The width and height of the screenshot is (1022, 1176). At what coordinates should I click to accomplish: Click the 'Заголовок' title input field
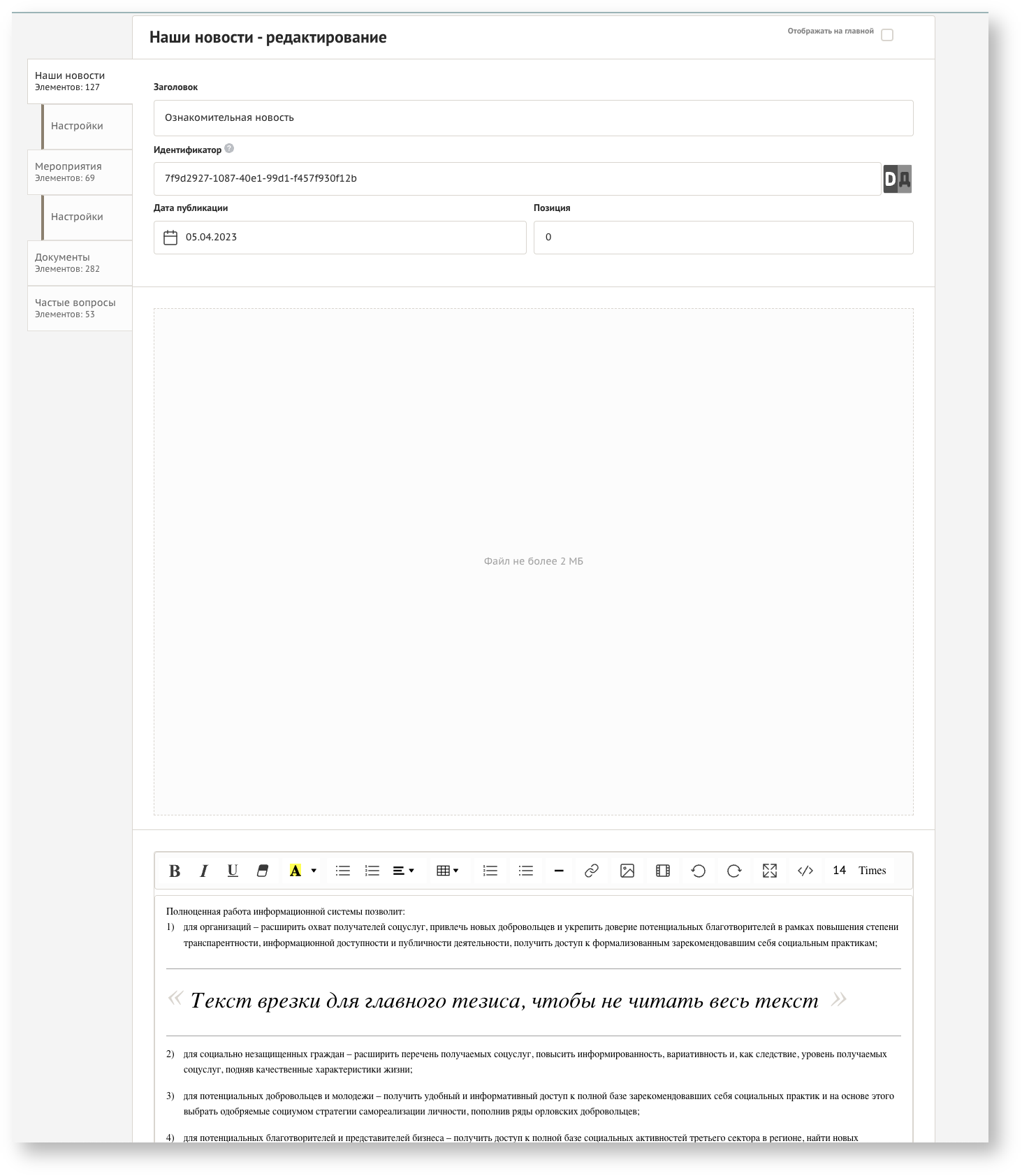tap(533, 118)
